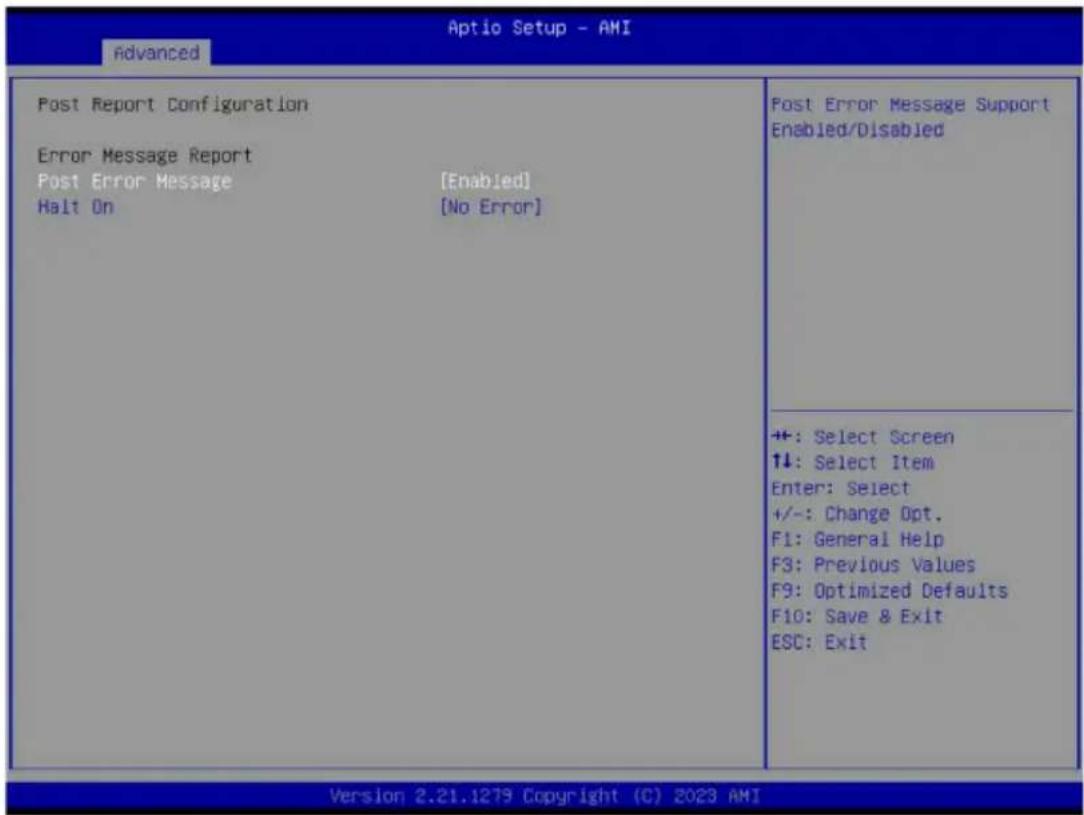Click the +/-: Change Opt. hint

(857, 514)
